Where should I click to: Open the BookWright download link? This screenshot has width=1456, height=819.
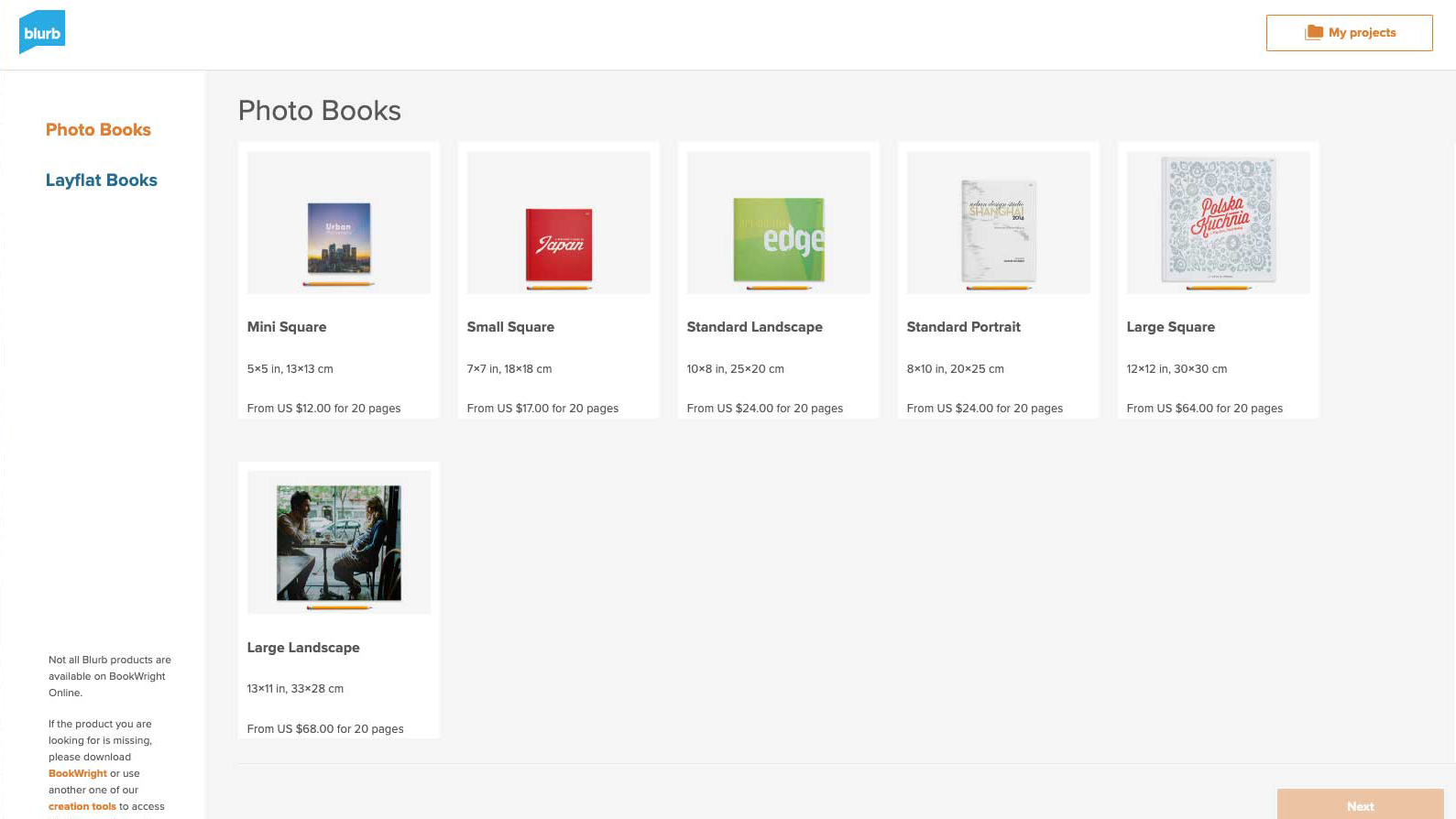point(78,773)
